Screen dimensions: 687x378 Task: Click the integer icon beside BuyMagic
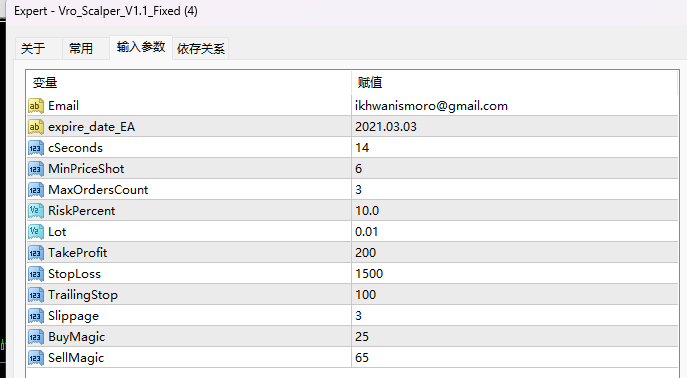tap(35, 337)
